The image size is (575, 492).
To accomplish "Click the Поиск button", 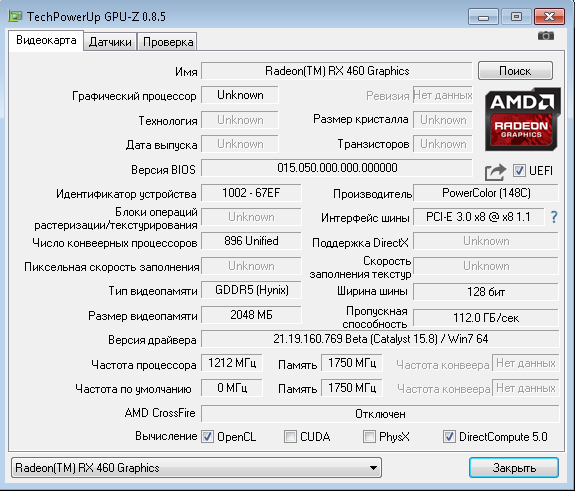I will (x=515, y=71).
